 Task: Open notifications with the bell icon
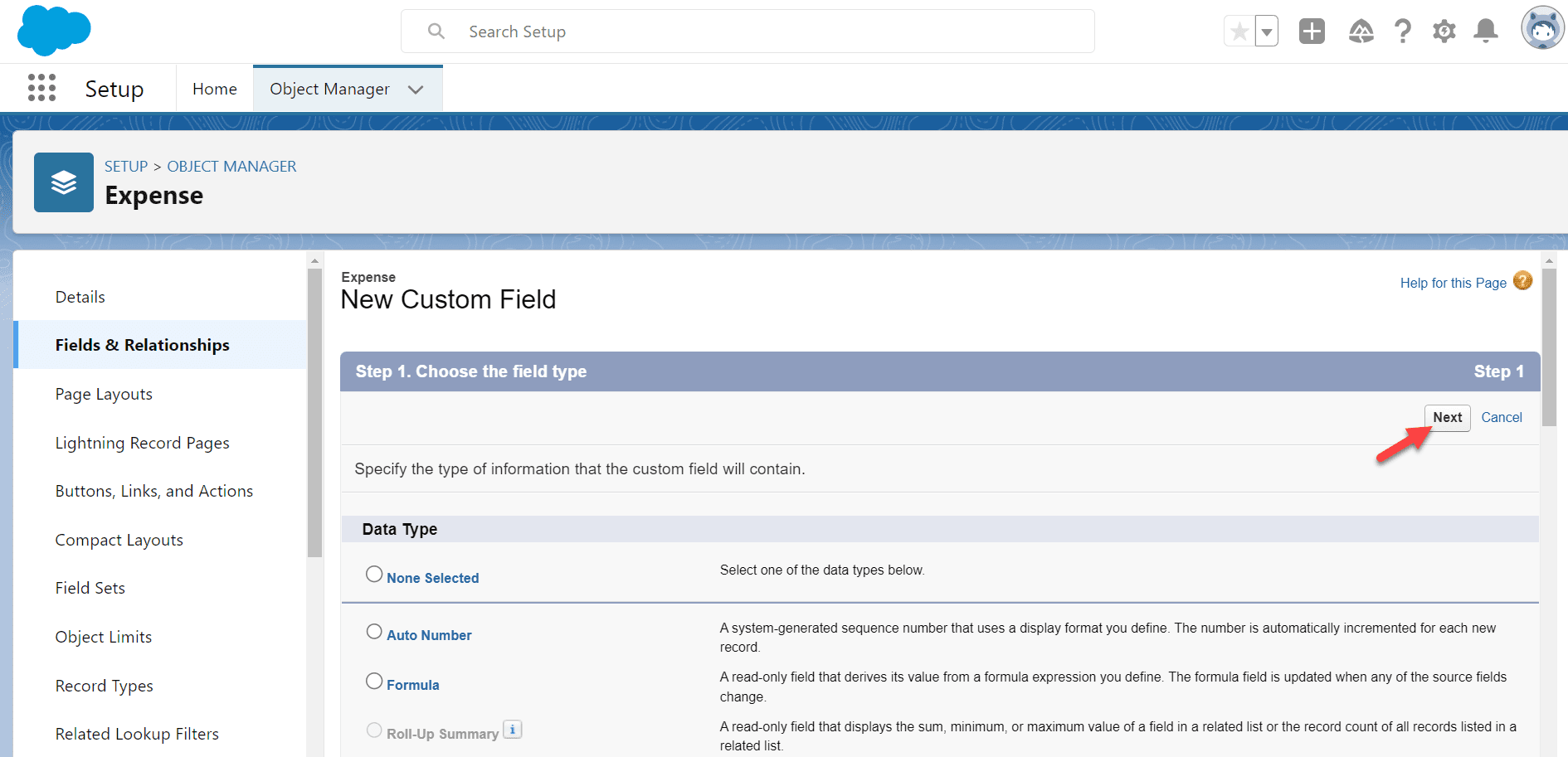click(1485, 31)
